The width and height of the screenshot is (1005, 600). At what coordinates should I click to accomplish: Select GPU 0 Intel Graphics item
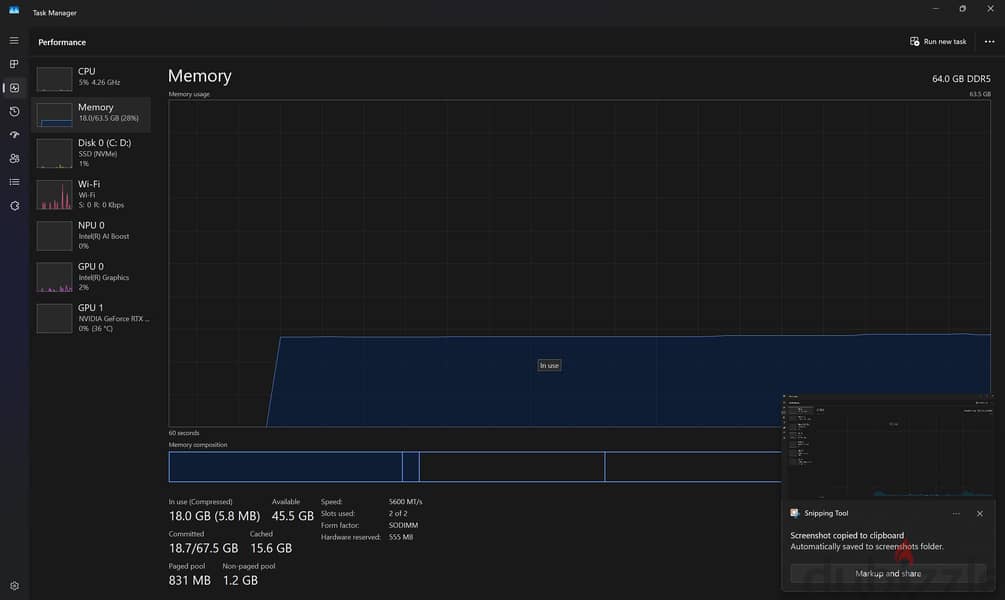91,277
